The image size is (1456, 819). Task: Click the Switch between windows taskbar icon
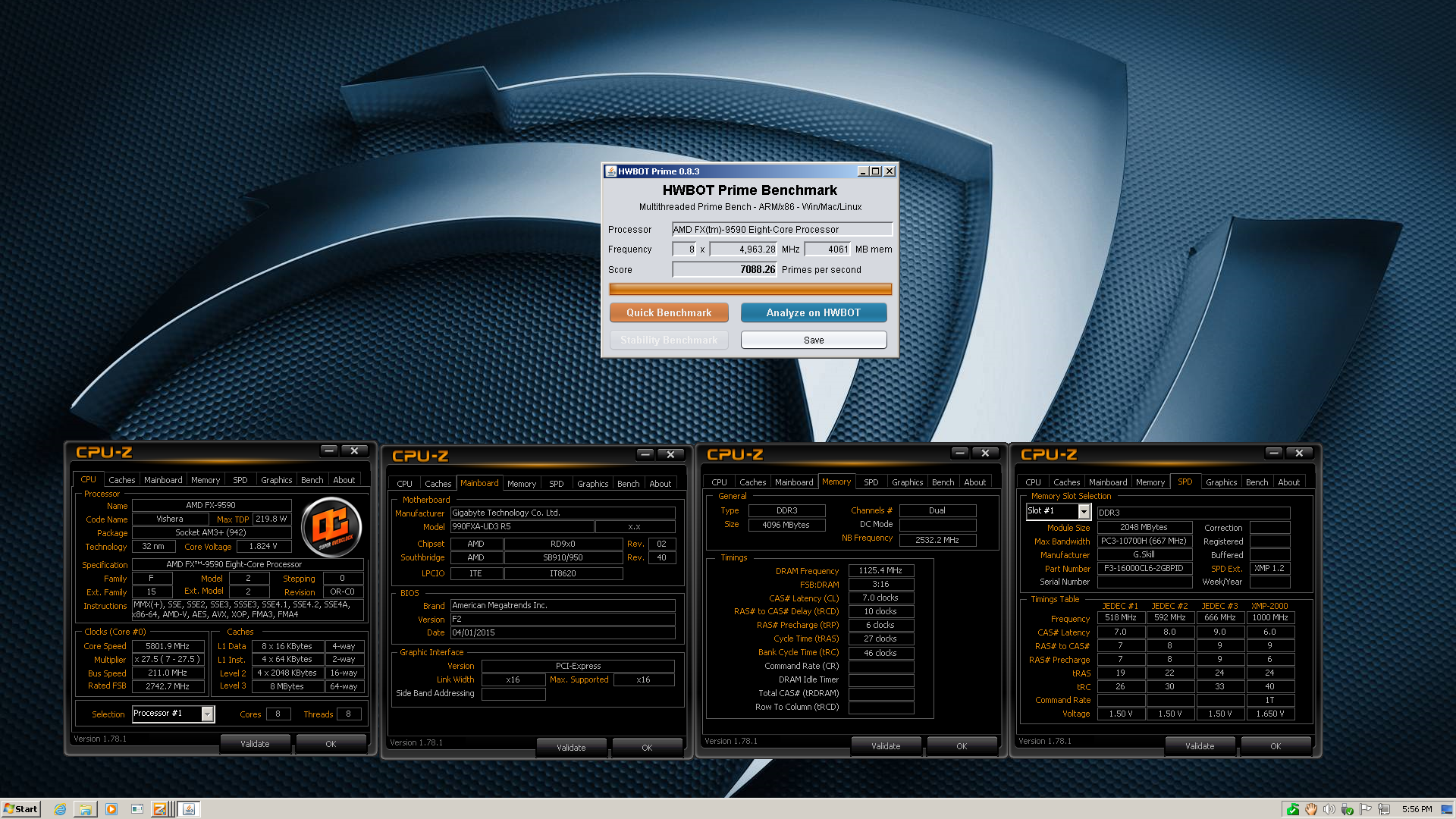137,809
